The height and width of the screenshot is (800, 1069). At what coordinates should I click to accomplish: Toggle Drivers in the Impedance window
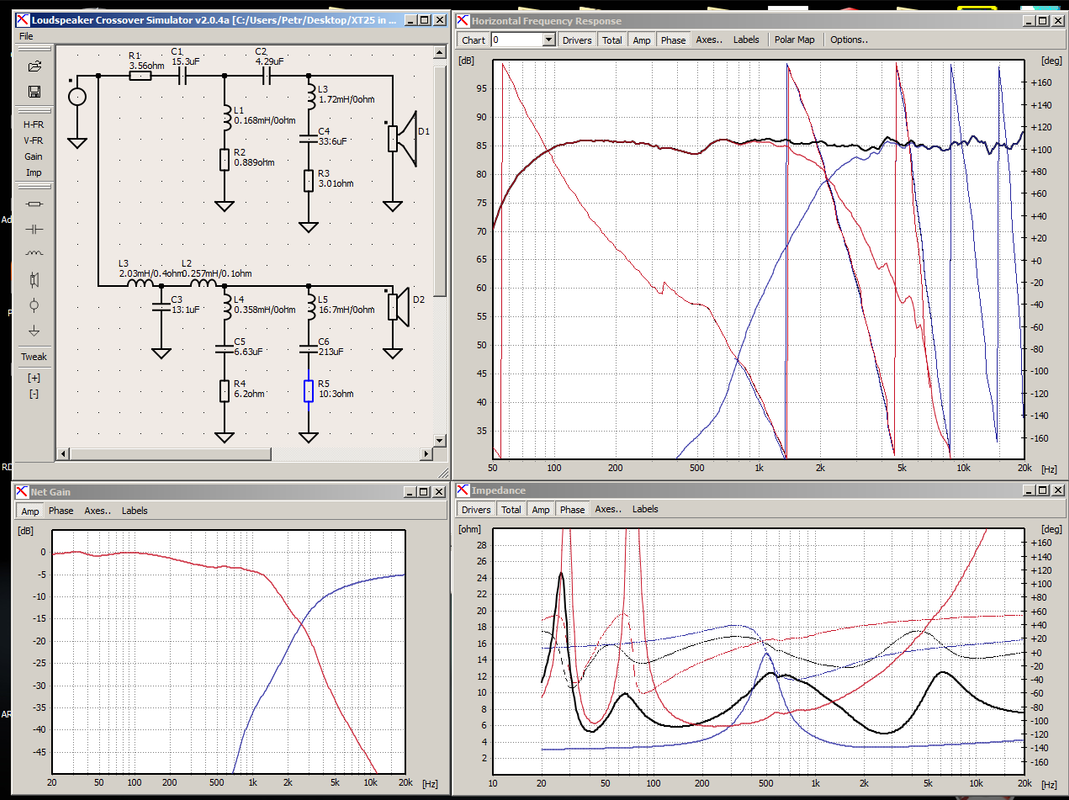pos(476,509)
